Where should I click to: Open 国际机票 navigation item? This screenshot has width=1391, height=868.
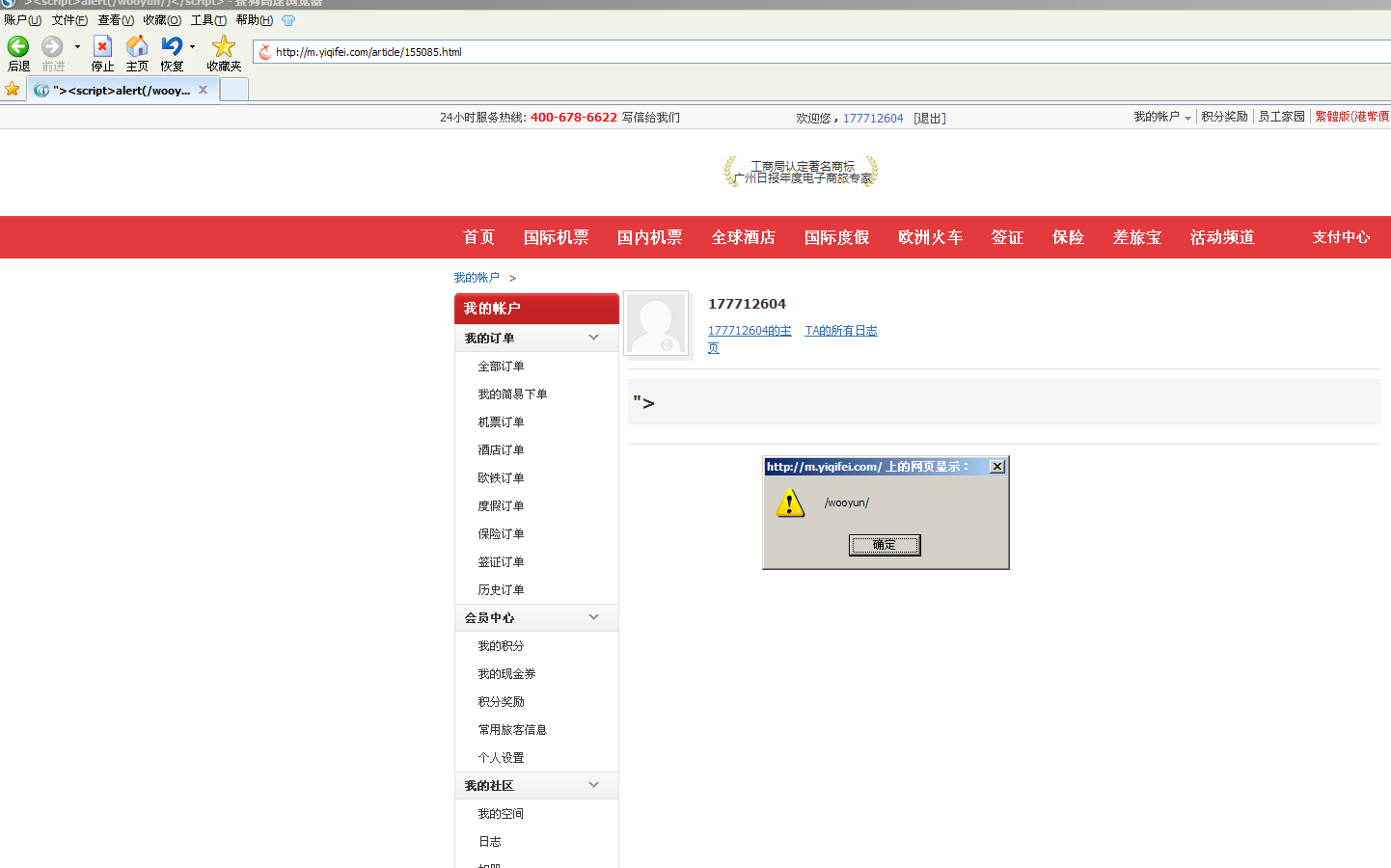(557, 237)
